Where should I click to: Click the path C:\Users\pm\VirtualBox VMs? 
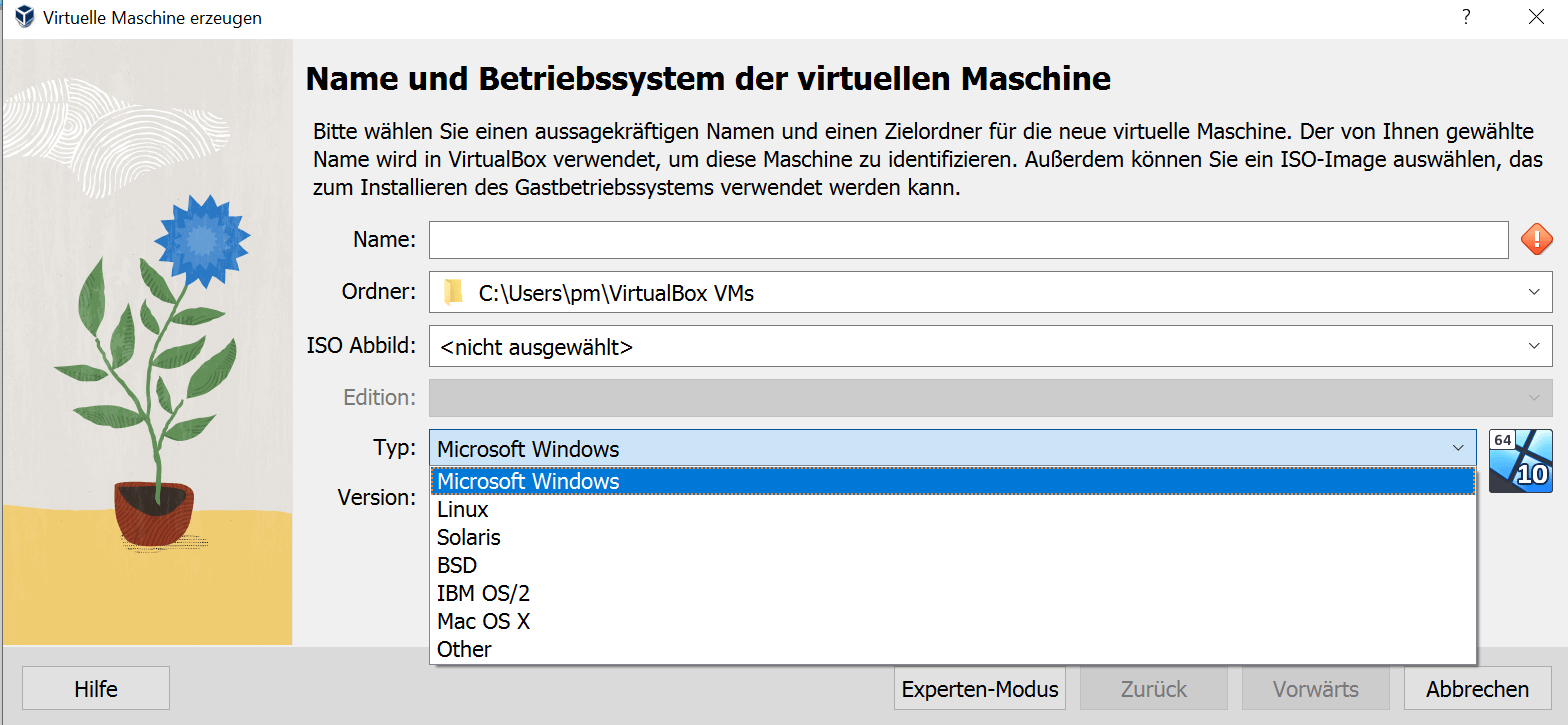[616, 293]
